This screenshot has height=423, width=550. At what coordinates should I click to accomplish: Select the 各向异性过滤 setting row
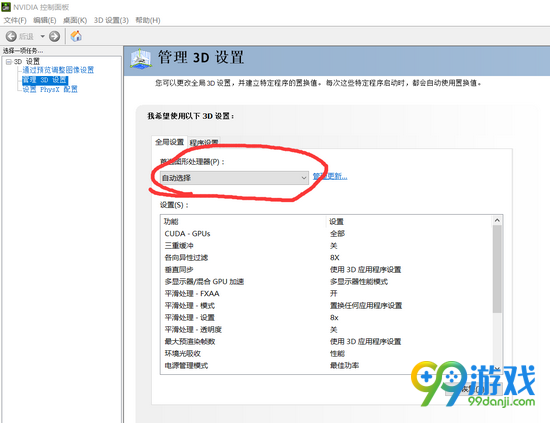coord(326,257)
